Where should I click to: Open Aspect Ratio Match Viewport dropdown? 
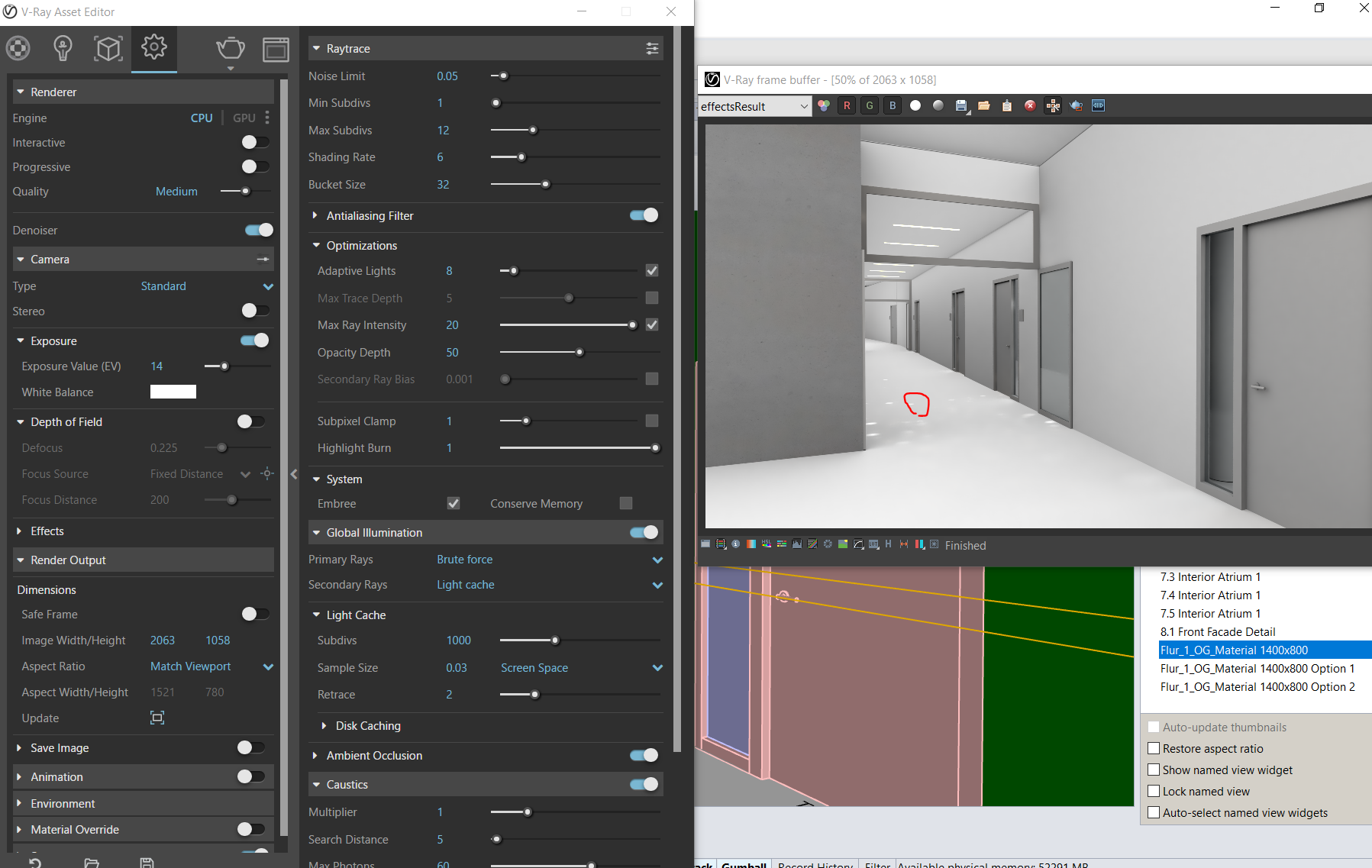(211, 666)
